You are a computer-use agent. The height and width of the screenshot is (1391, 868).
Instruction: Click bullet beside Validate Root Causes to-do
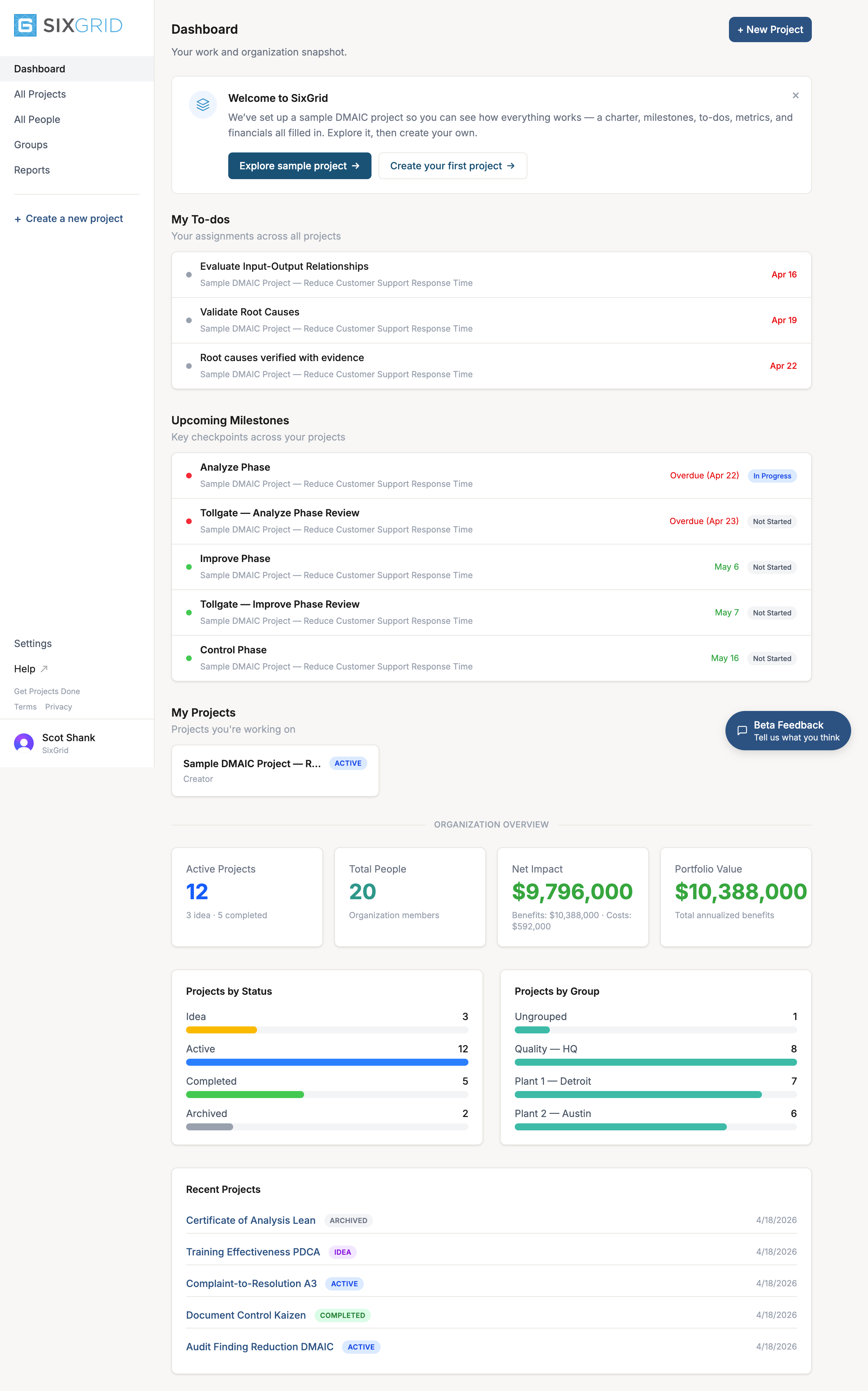point(189,320)
